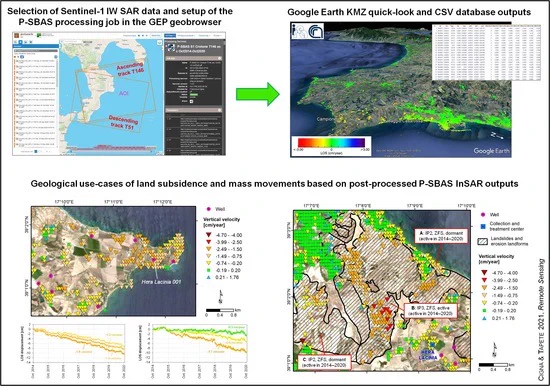The width and height of the screenshot is (550, 386).
Task: Click the left legend -4.70 to -4.00 triangle
Action: (x=208, y=235)
